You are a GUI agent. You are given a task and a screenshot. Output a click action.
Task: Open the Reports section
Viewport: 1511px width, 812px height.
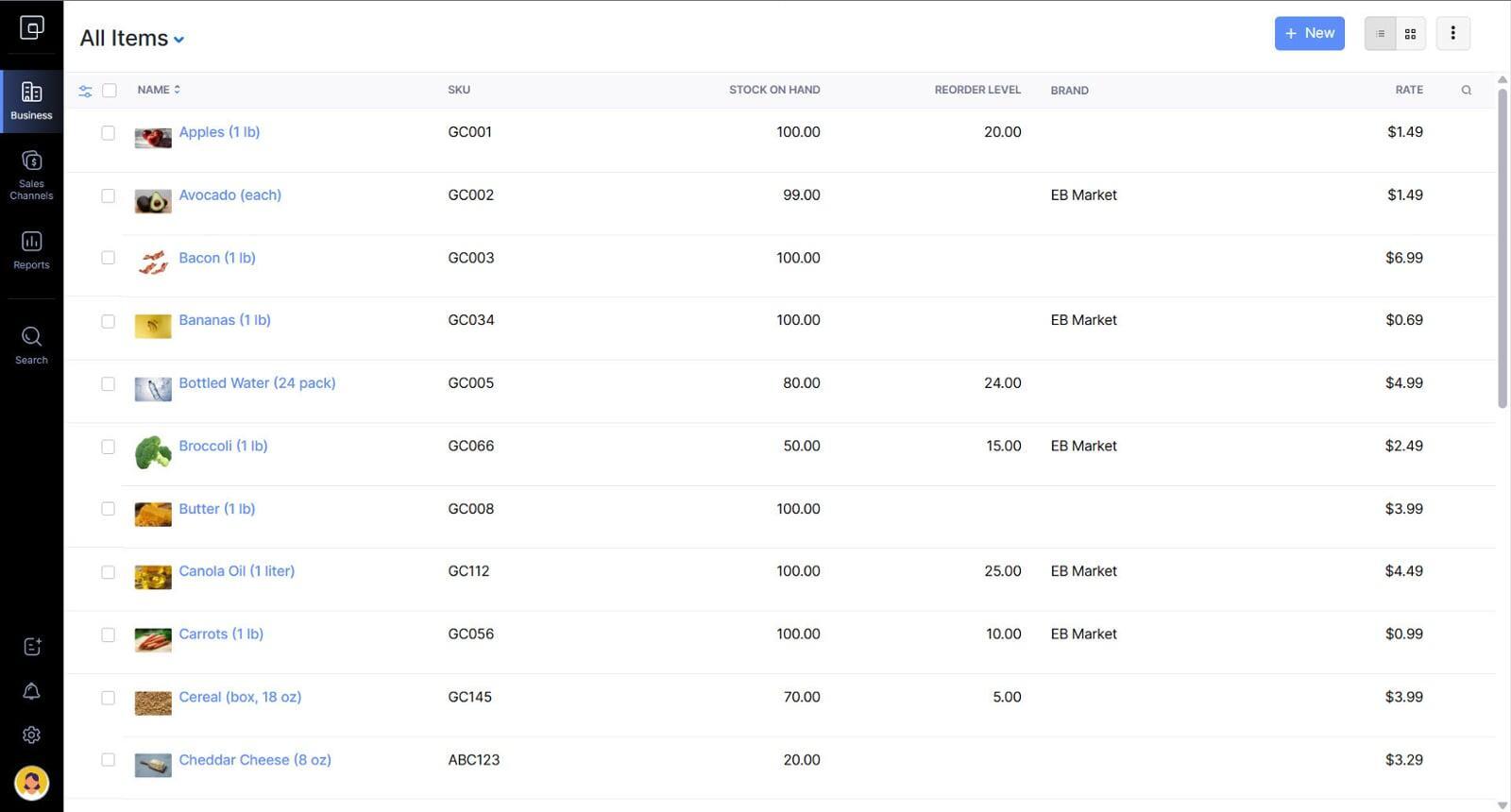[x=31, y=251]
